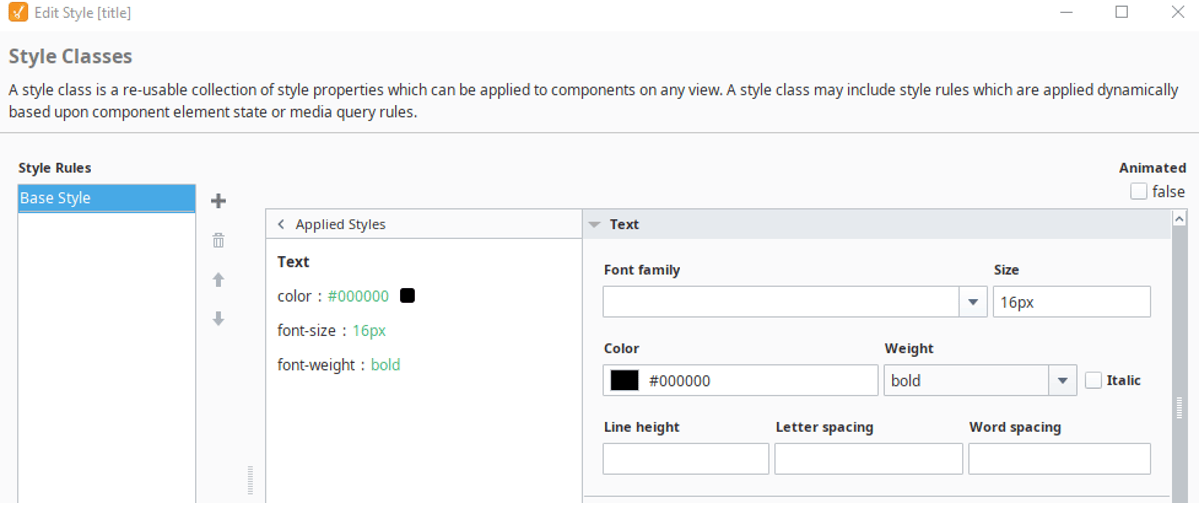1202x507 pixels.
Task: Toggle the Italic checkbox
Action: pyautogui.click(x=1093, y=380)
